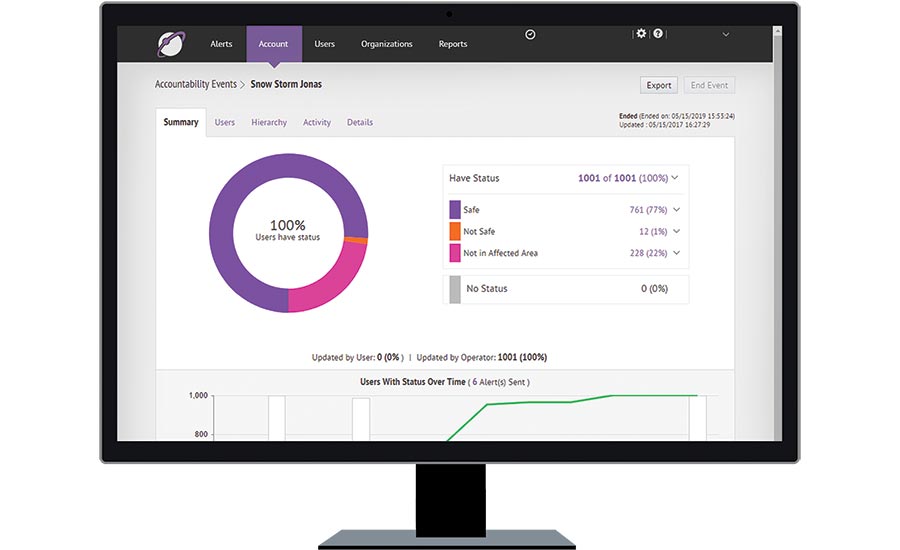Image resolution: width=900 pixels, height=550 pixels.
Task: Open settings via the gear icon
Action: [641, 34]
